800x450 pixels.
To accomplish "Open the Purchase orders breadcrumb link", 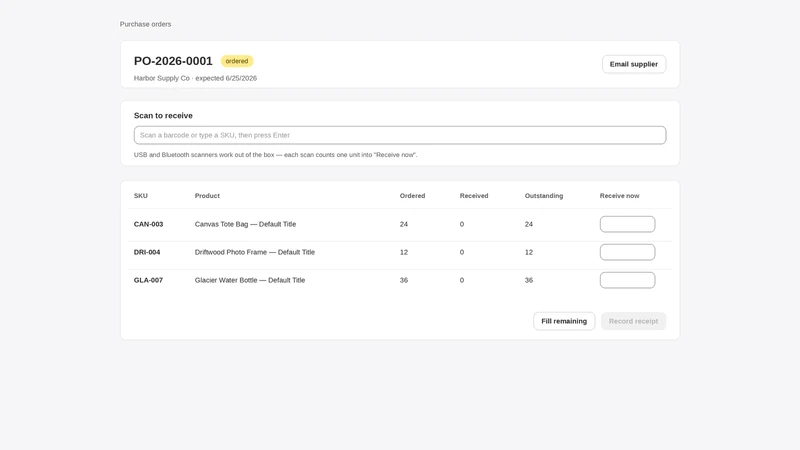I will coord(145,24).
